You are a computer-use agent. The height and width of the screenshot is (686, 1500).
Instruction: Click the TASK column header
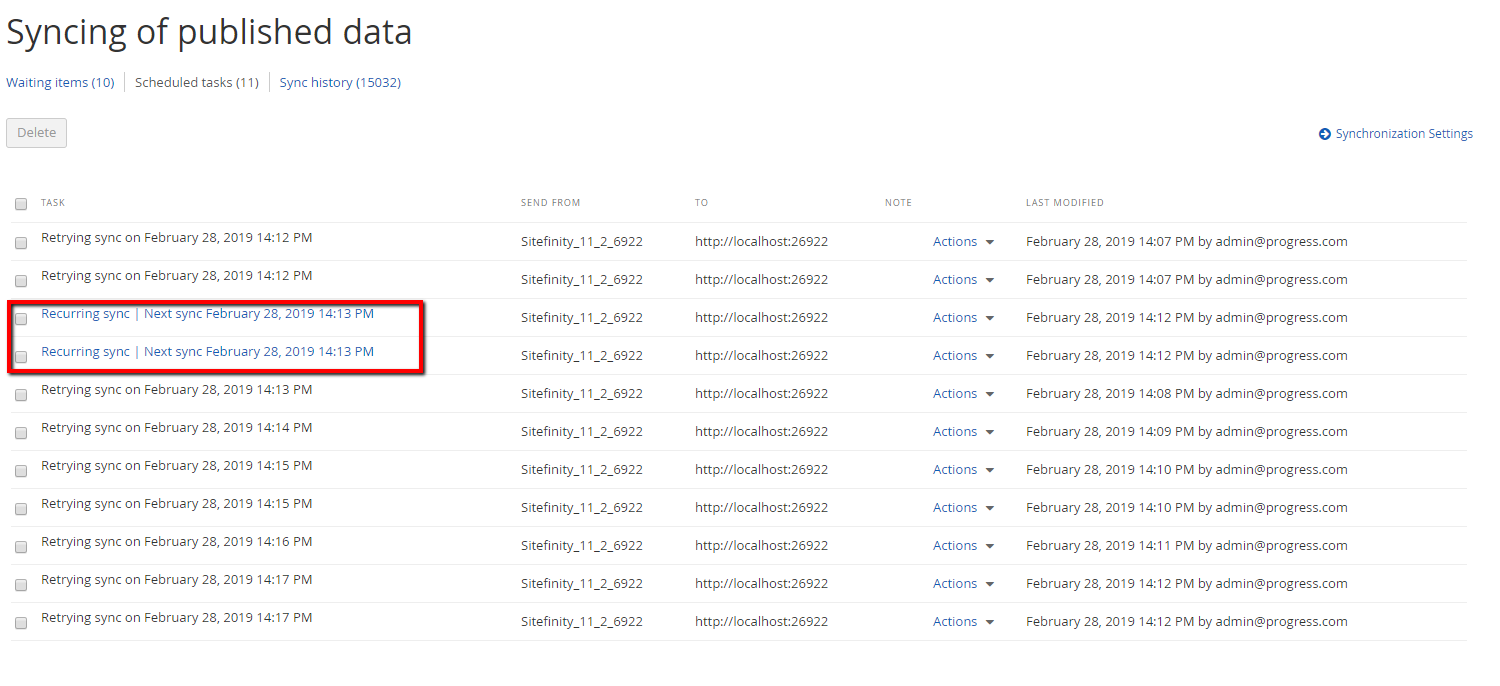(53, 203)
